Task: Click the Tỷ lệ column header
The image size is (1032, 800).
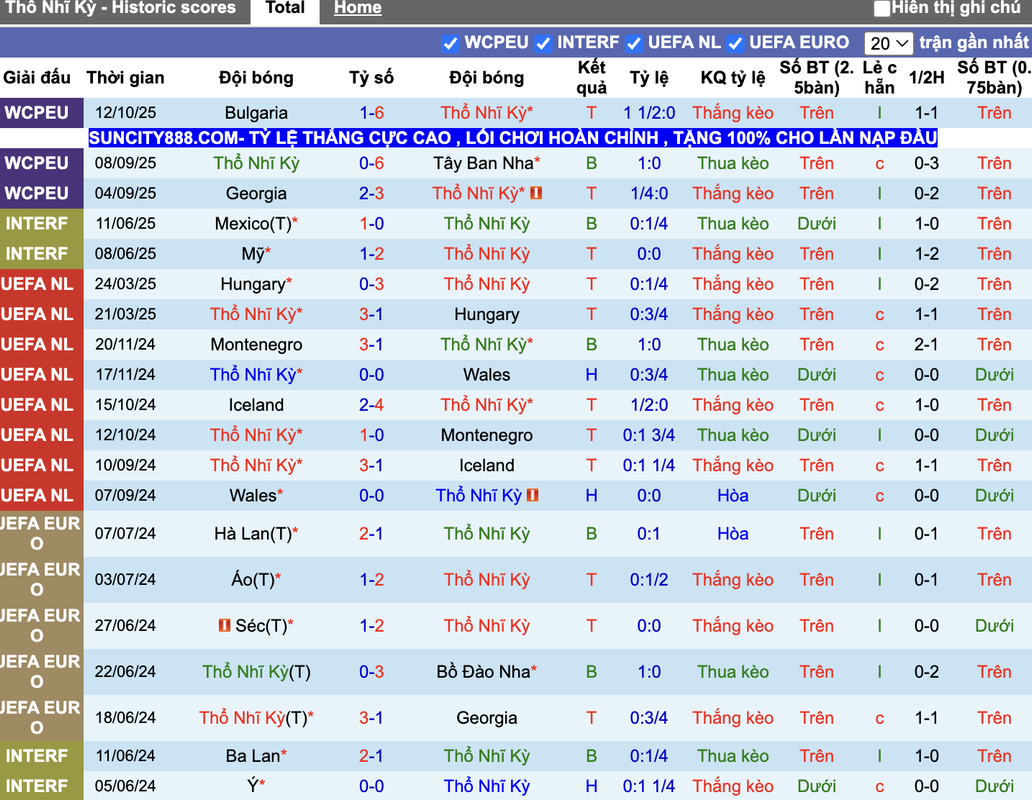Action: pos(648,78)
